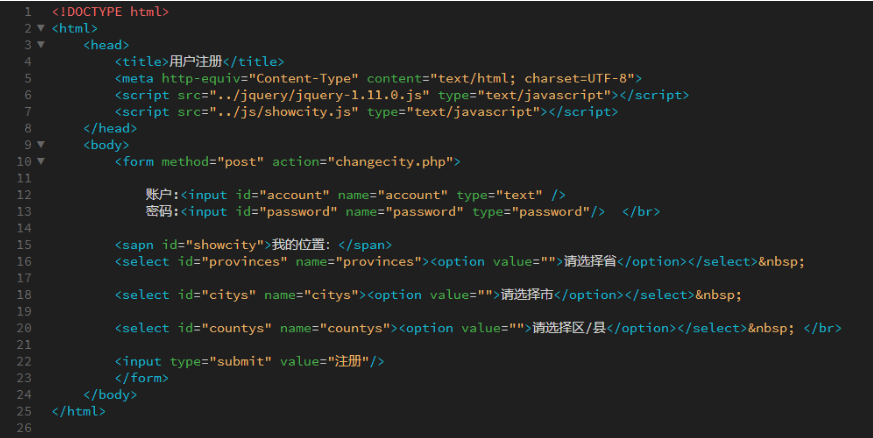Click the type="password" attribute on line 13
Image resolution: width=873 pixels, height=438 pixels.
tap(531, 211)
